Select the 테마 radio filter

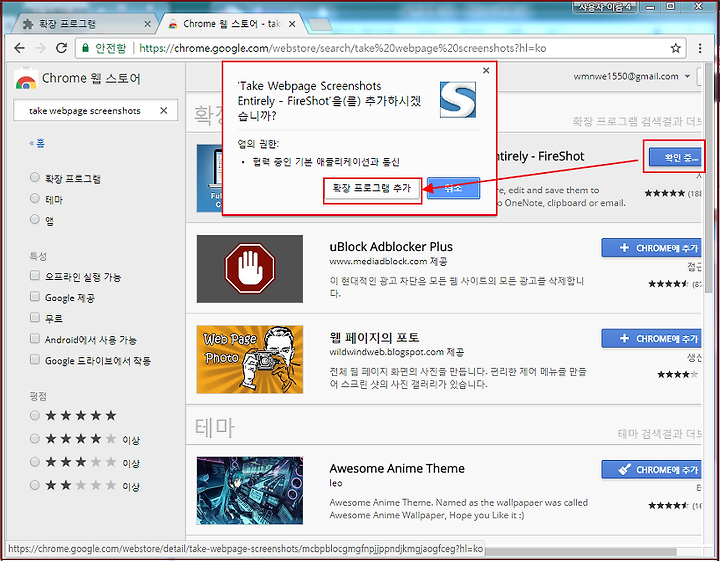(34, 198)
